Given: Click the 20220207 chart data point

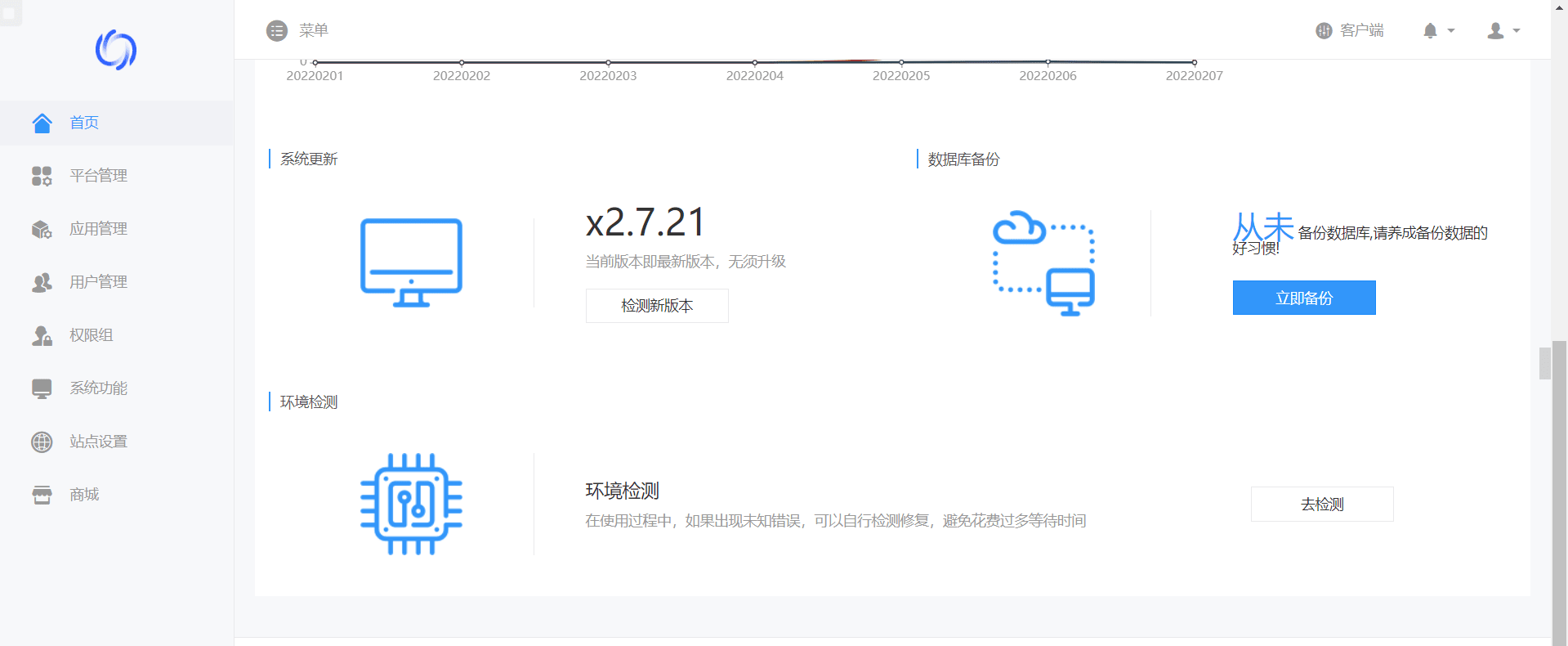Looking at the screenshot, I should (1195, 62).
